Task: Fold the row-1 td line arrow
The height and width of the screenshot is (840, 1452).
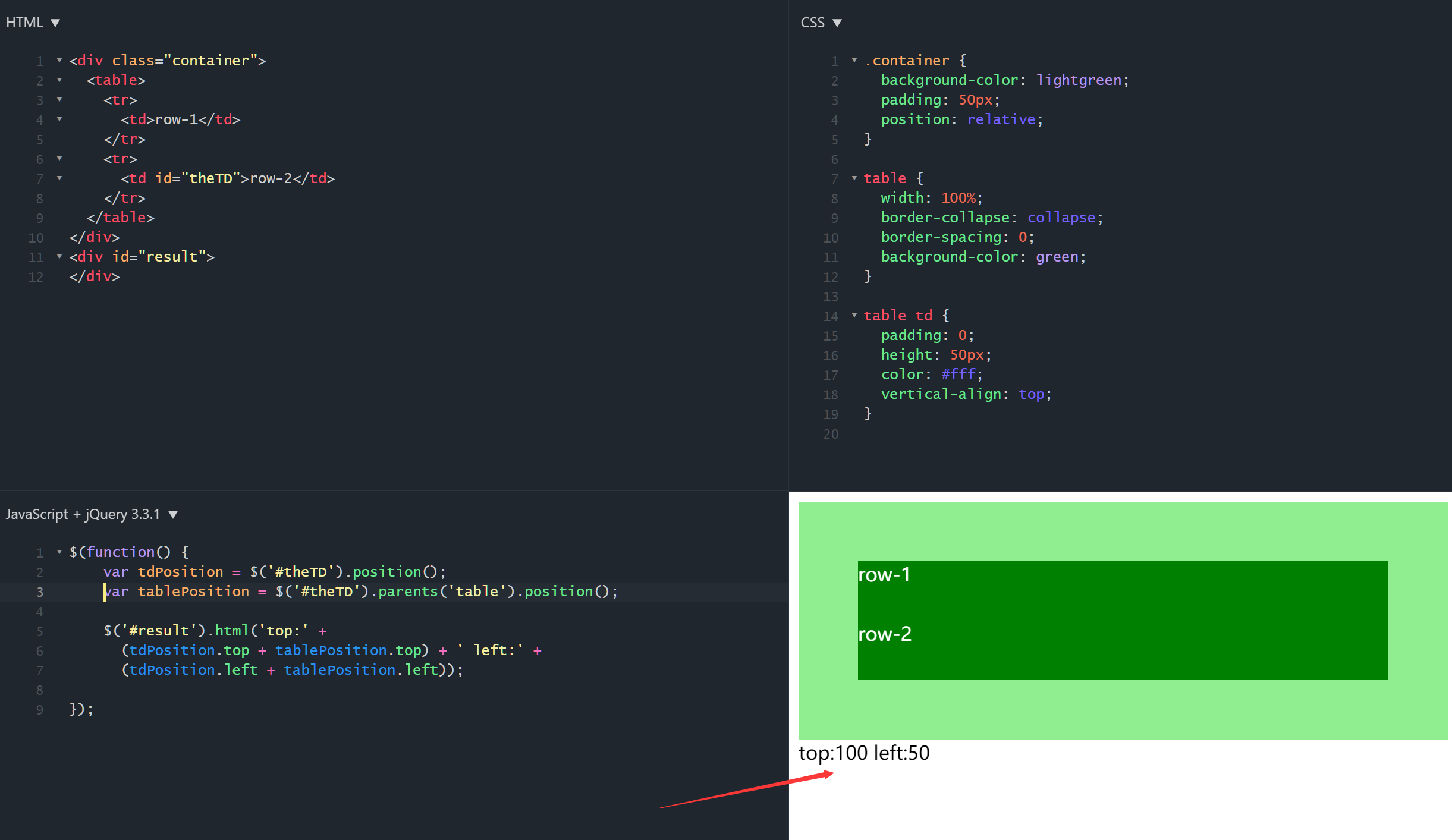Action: pos(59,119)
